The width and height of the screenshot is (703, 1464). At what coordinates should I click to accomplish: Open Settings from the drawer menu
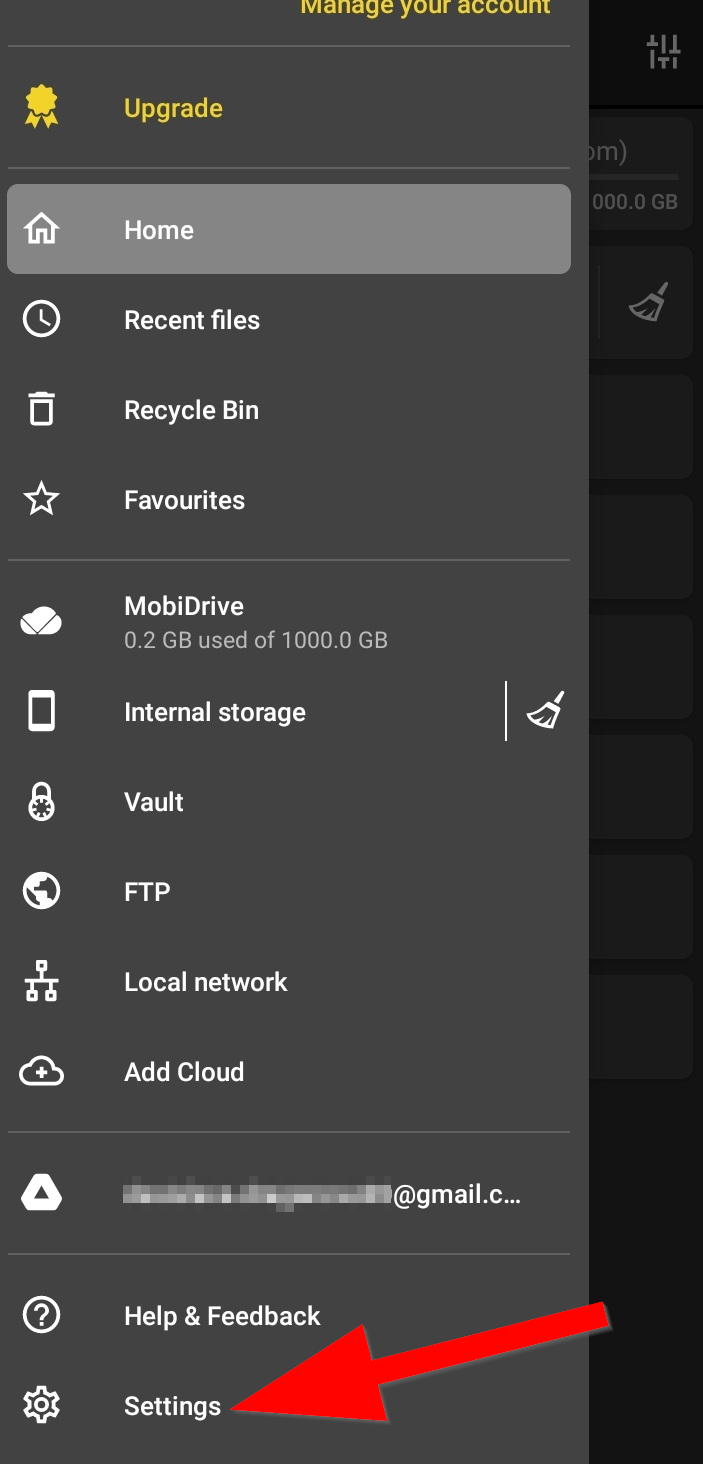[x=171, y=1405]
